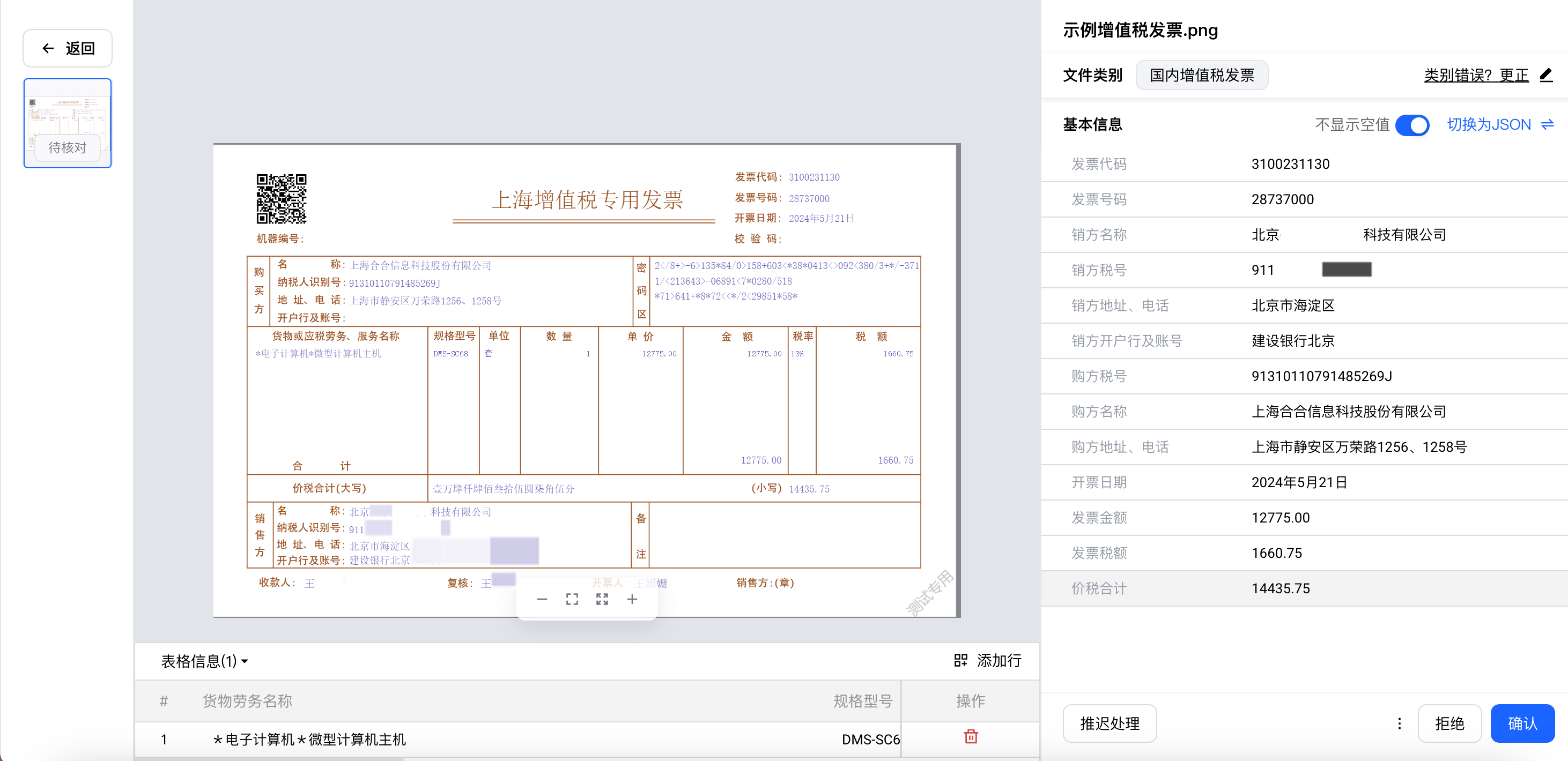Viewport: 1568px width, 761px height.
Task: Click the fit-to-screen bracket icon
Action: (x=572, y=599)
